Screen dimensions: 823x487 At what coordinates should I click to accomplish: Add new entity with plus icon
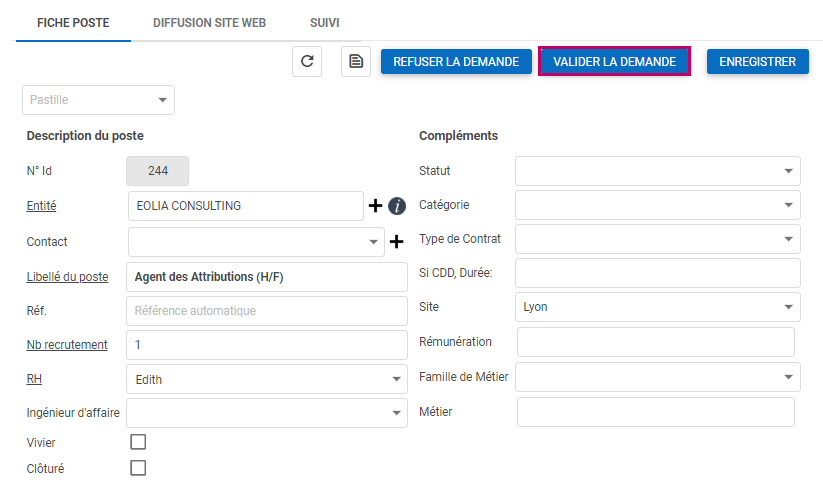[376, 206]
